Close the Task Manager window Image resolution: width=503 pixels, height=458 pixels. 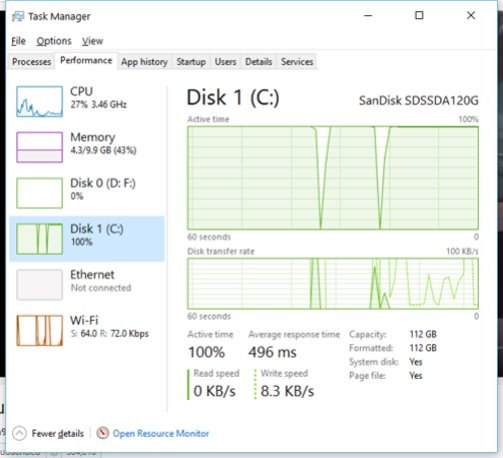click(x=471, y=15)
